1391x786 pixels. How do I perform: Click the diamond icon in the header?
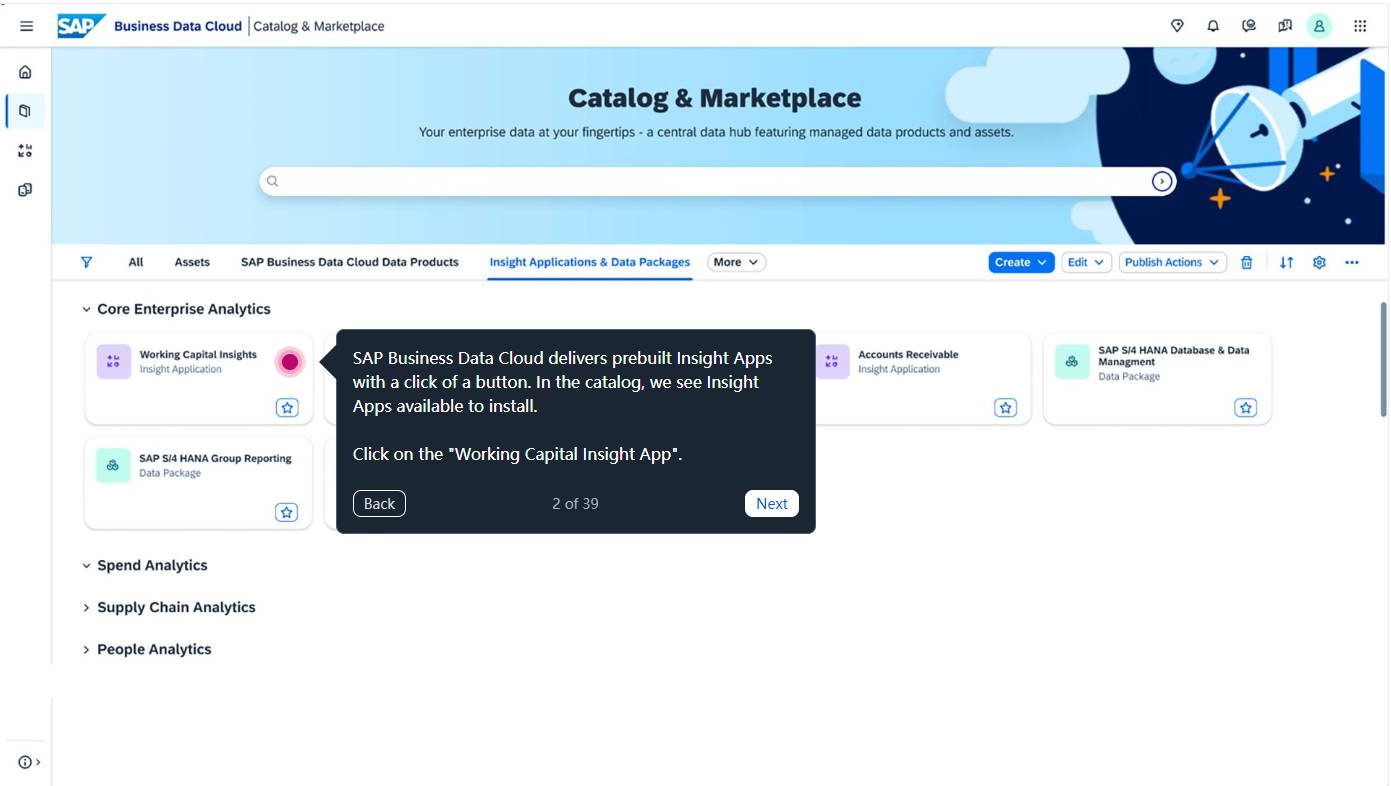1177,26
